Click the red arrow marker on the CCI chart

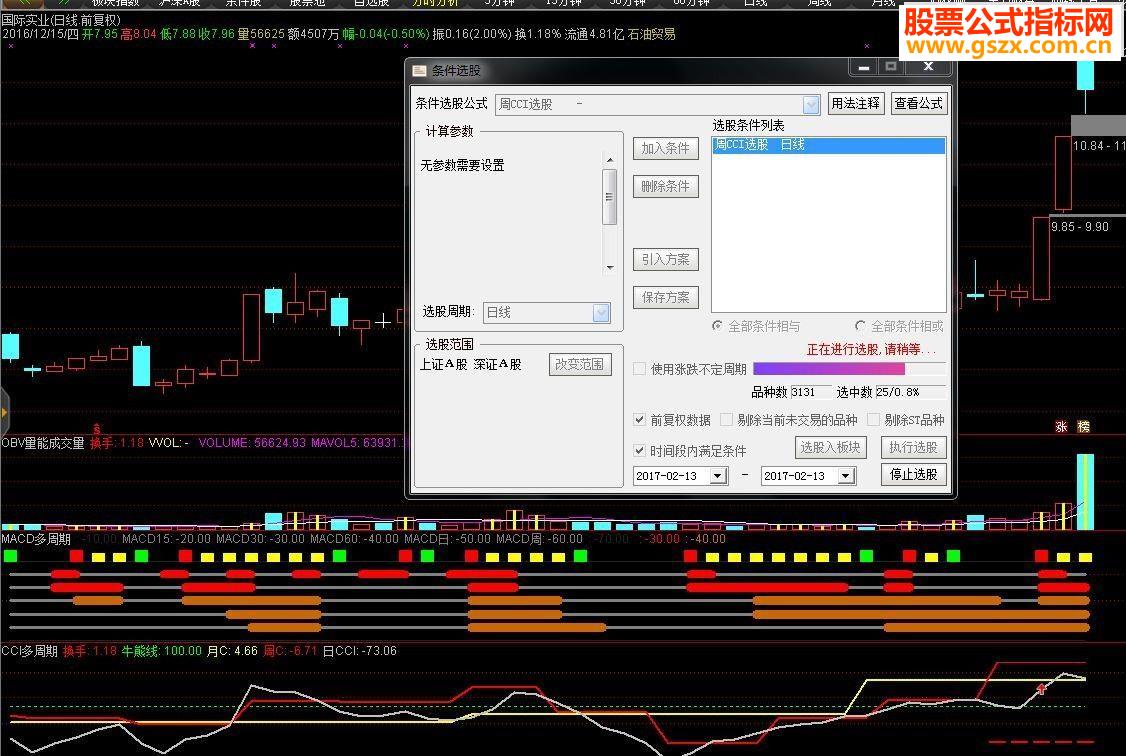[1041, 689]
